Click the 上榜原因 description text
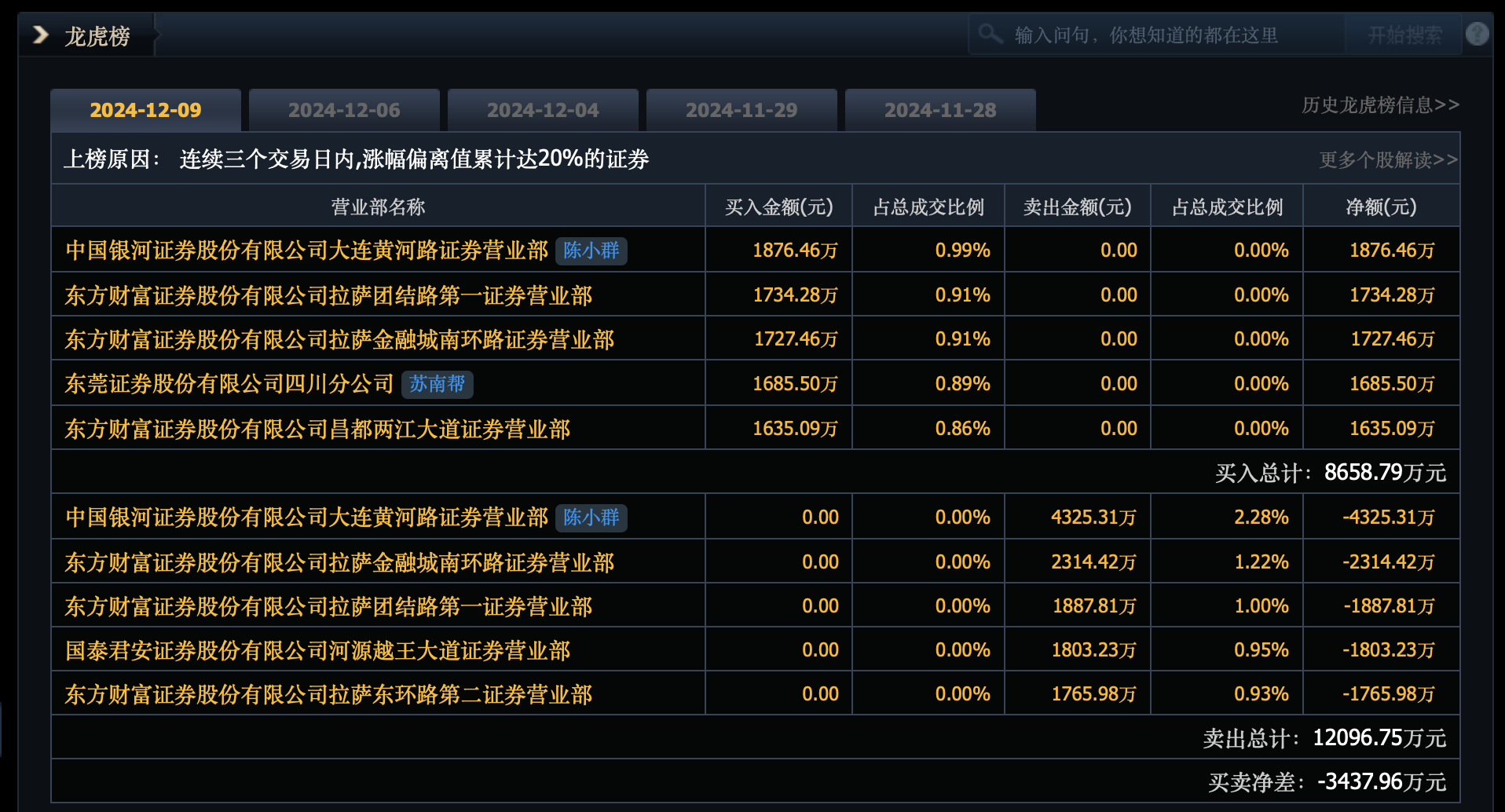Screen dimensions: 1505x812 click(356, 159)
